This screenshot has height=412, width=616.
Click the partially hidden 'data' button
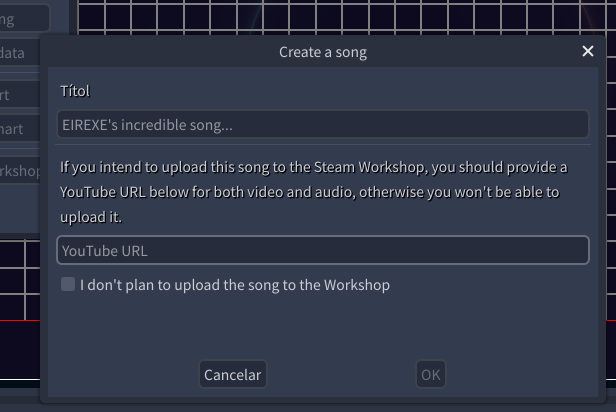click(x=20, y=53)
